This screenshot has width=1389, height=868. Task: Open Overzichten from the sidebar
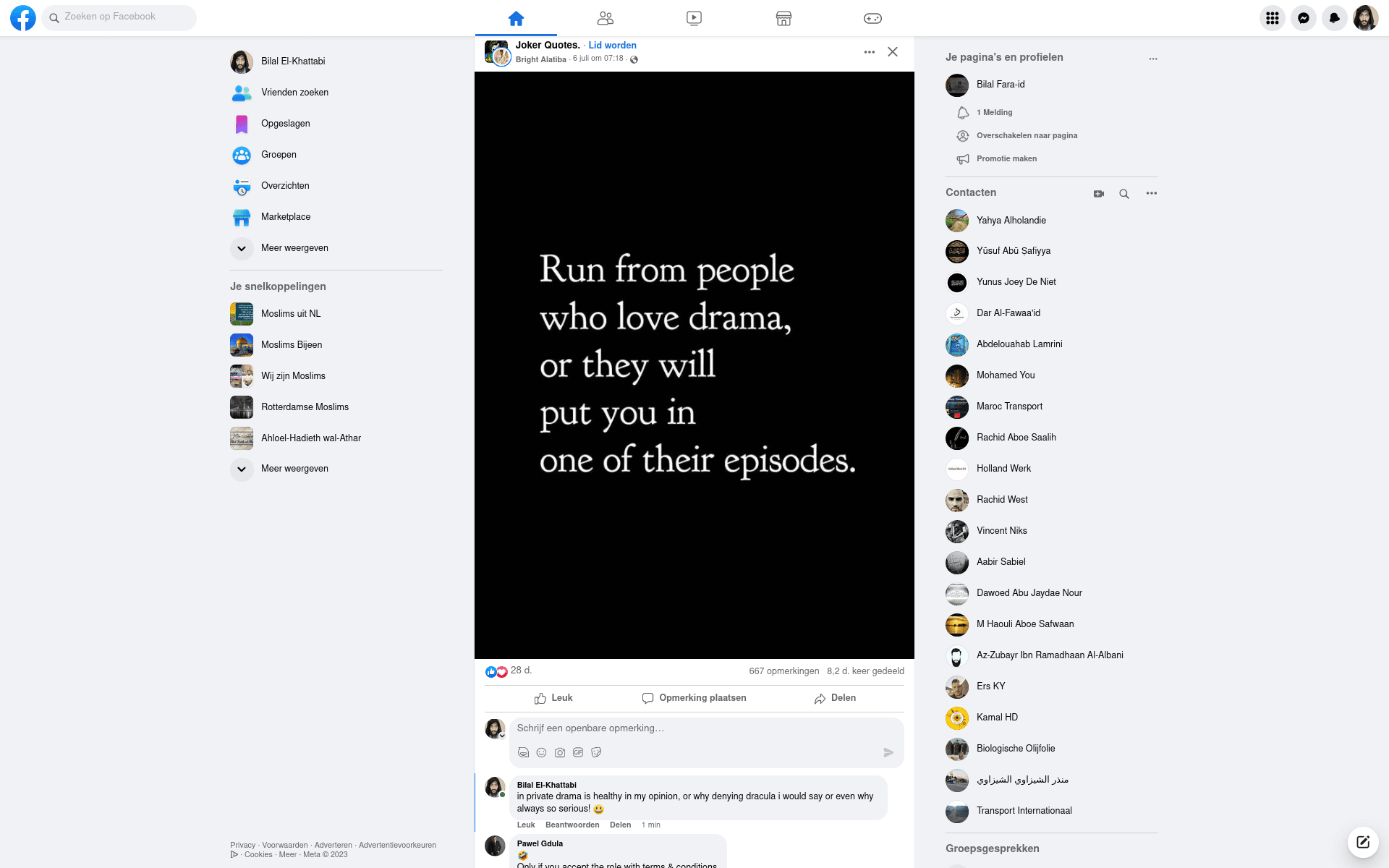(x=336, y=186)
